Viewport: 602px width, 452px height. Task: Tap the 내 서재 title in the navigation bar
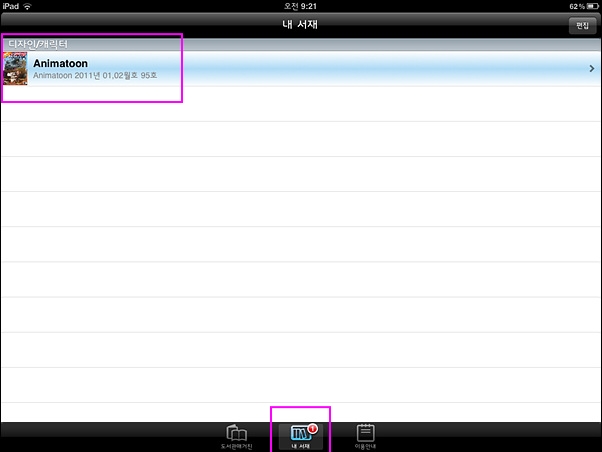coord(300,25)
